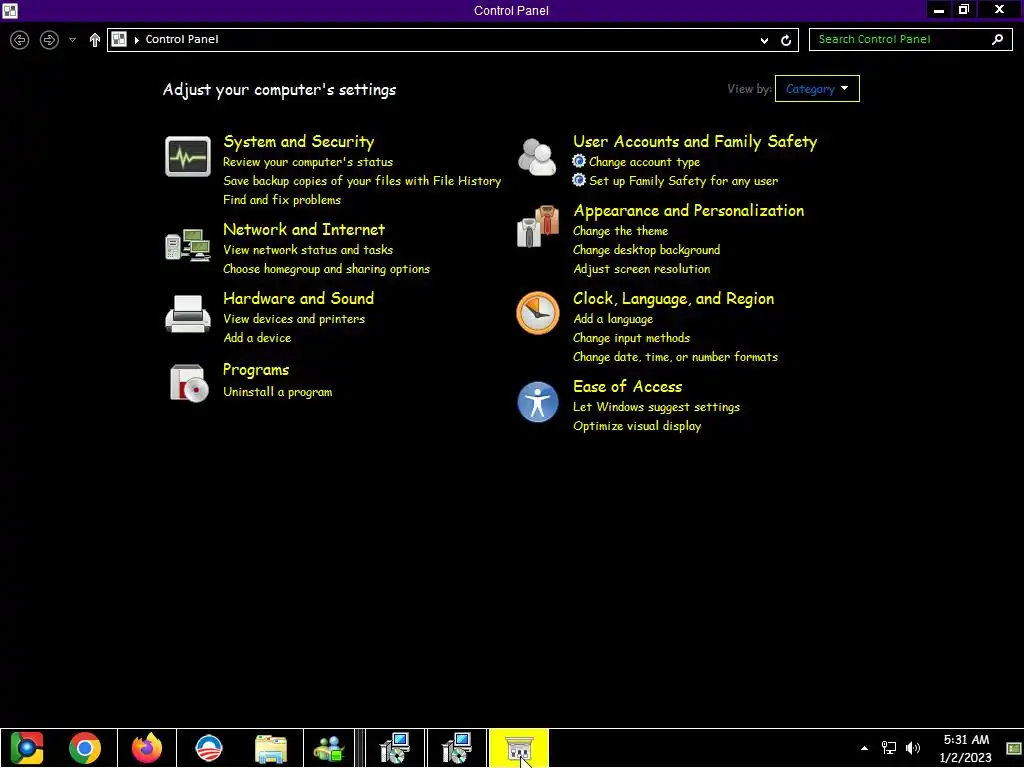1024x768 pixels.
Task: Open System and Security category
Action: [x=298, y=142]
